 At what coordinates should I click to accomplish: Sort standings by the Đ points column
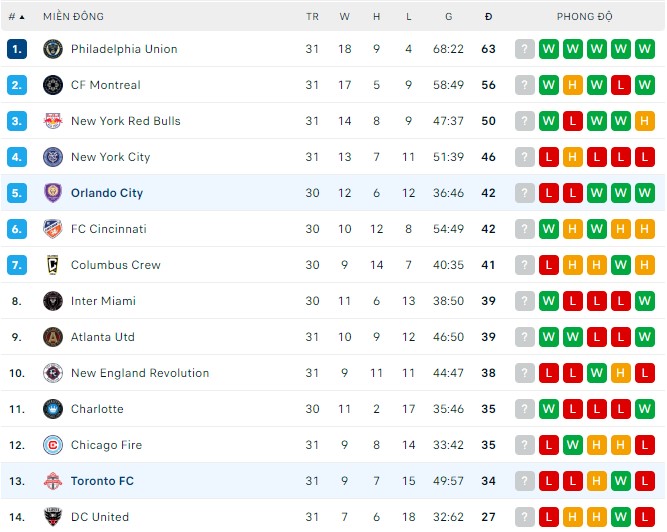[x=488, y=17]
